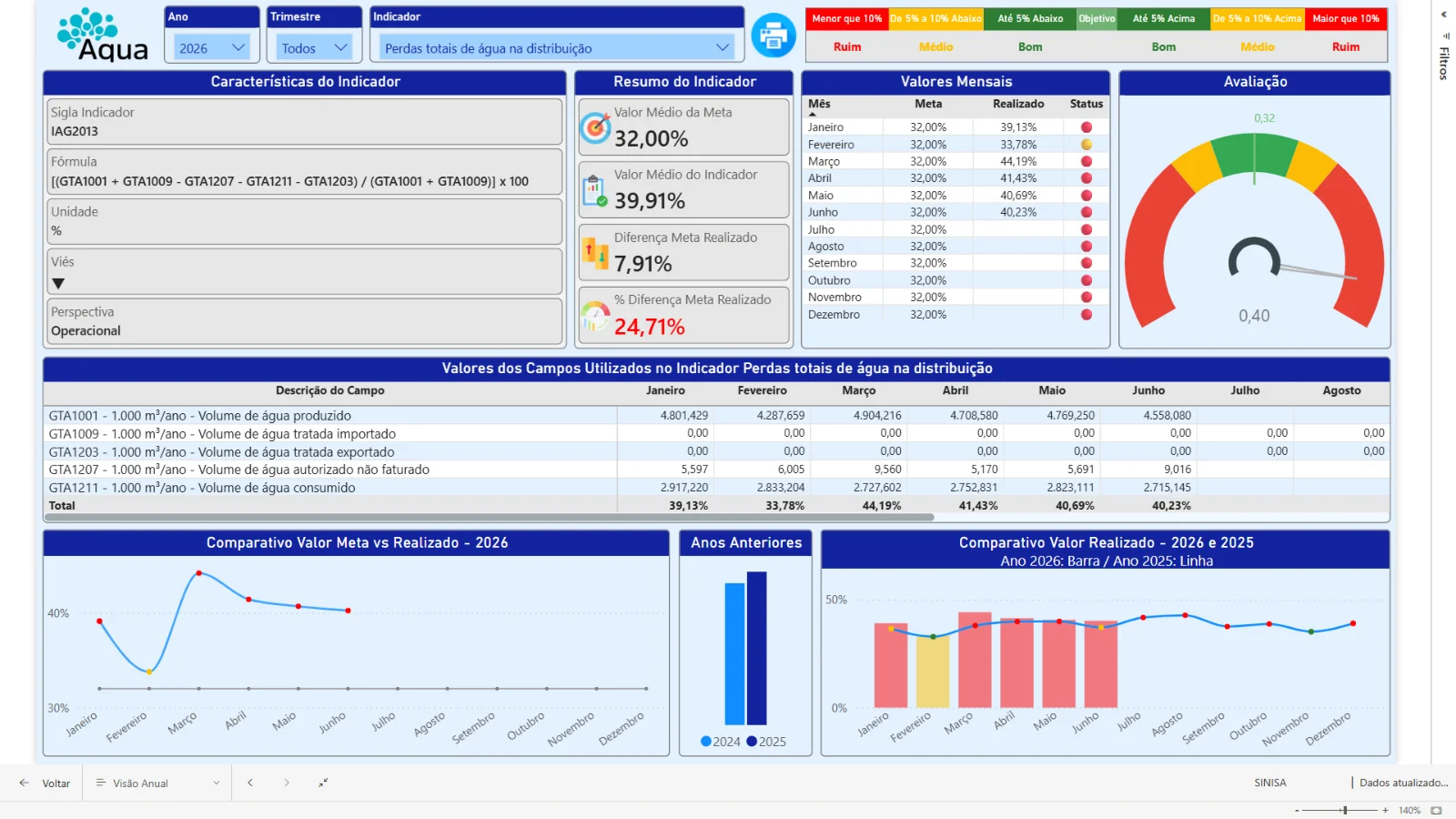Click the Descrição do Campo column header
Viewport: 1456px width, 819px height.
coord(330,390)
